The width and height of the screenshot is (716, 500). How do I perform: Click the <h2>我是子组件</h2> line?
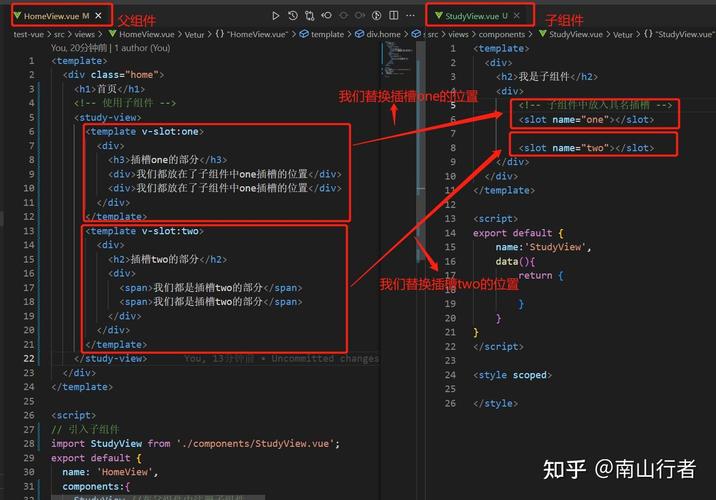click(547, 77)
